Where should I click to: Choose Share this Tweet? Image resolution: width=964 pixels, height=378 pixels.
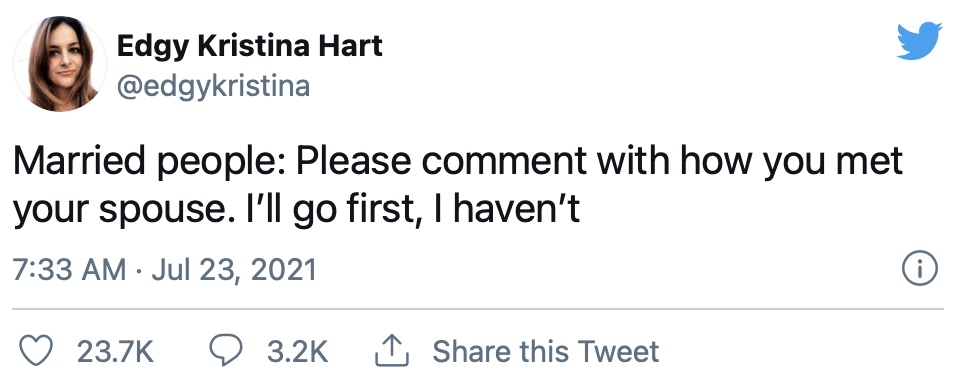[545, 352]
